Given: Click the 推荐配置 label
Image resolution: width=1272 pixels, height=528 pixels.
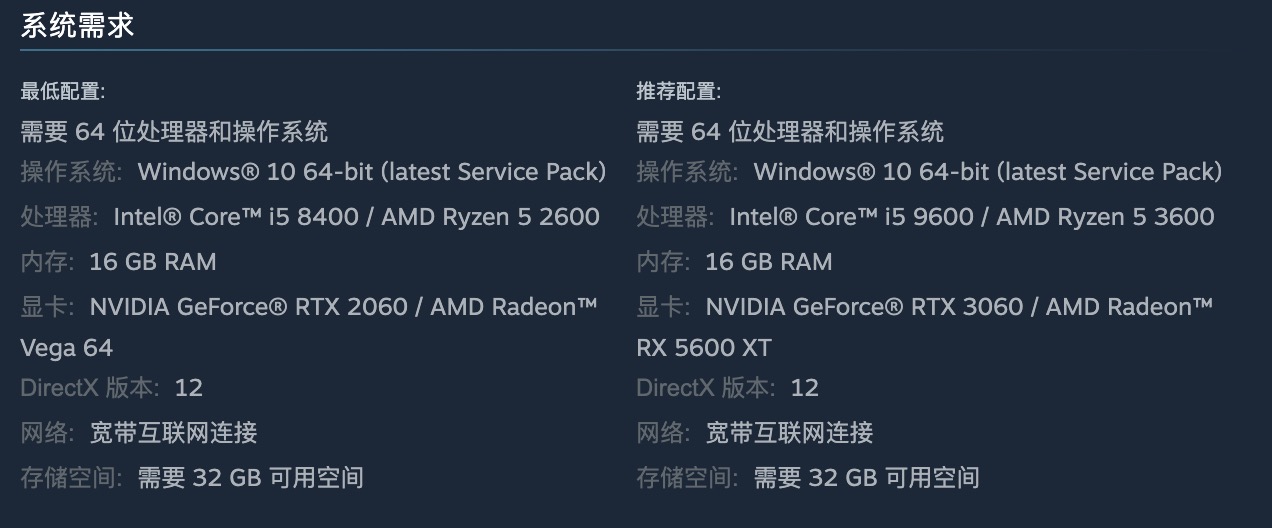Looking at the screenshot, I should click(x=678, y=92).
